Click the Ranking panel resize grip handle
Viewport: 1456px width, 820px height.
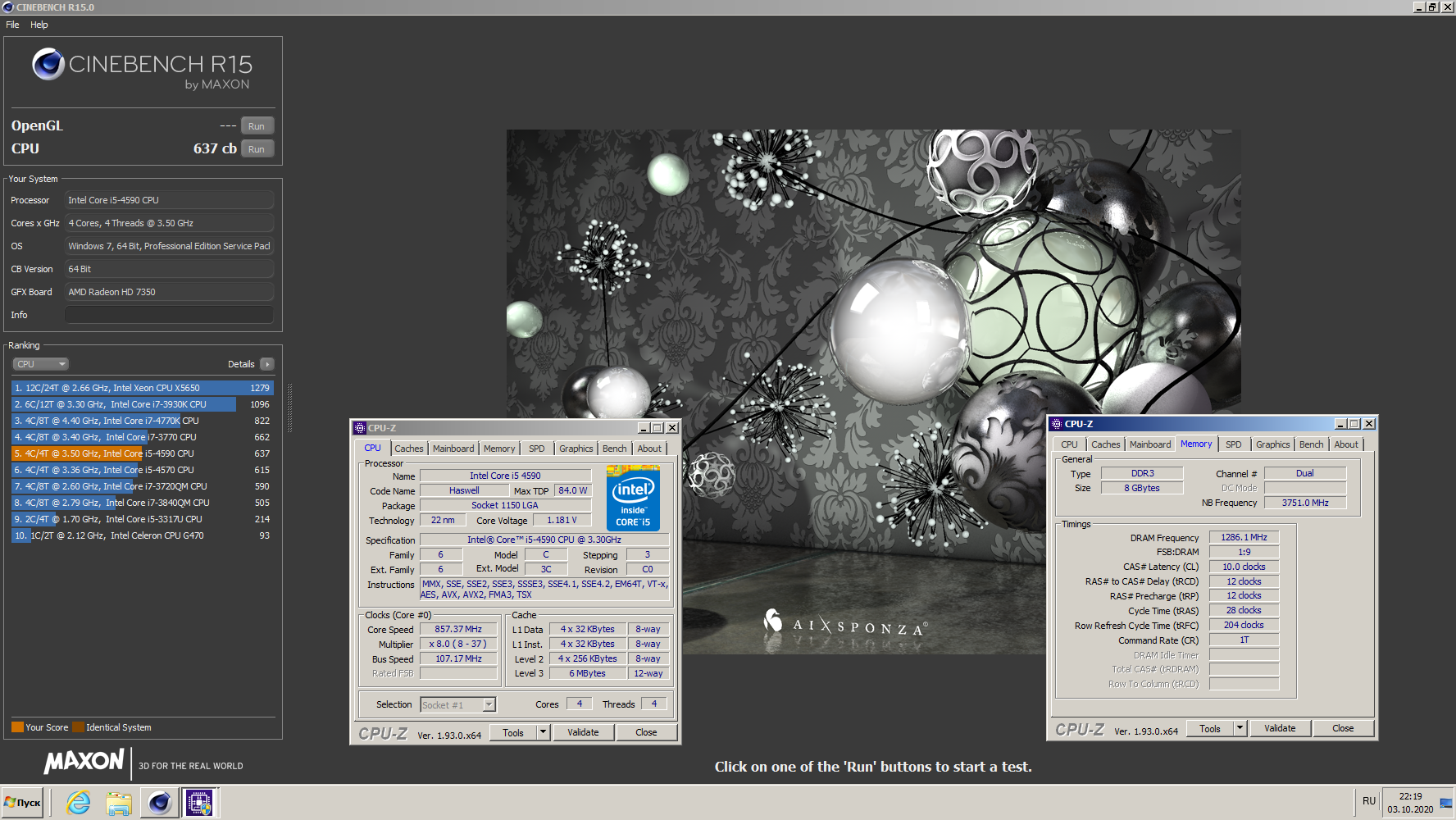click(289, 407)
